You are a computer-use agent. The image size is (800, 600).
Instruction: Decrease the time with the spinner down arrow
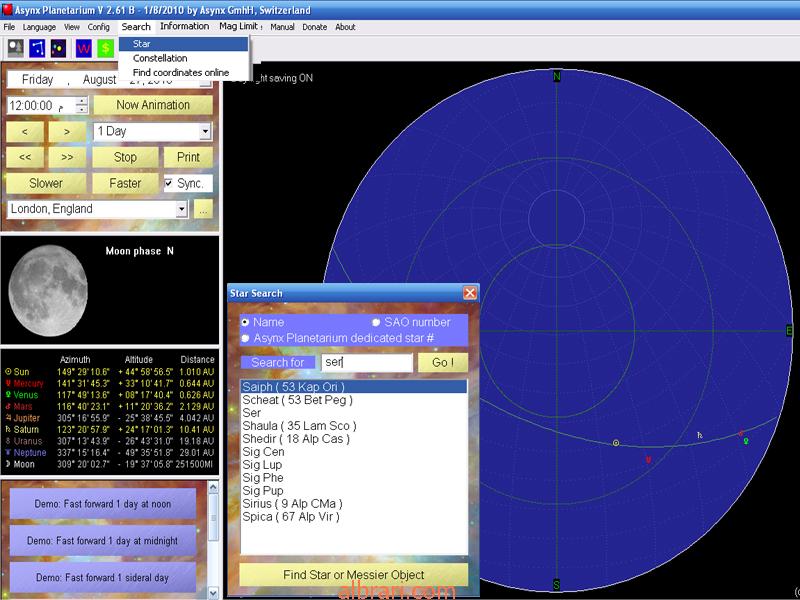82,110
